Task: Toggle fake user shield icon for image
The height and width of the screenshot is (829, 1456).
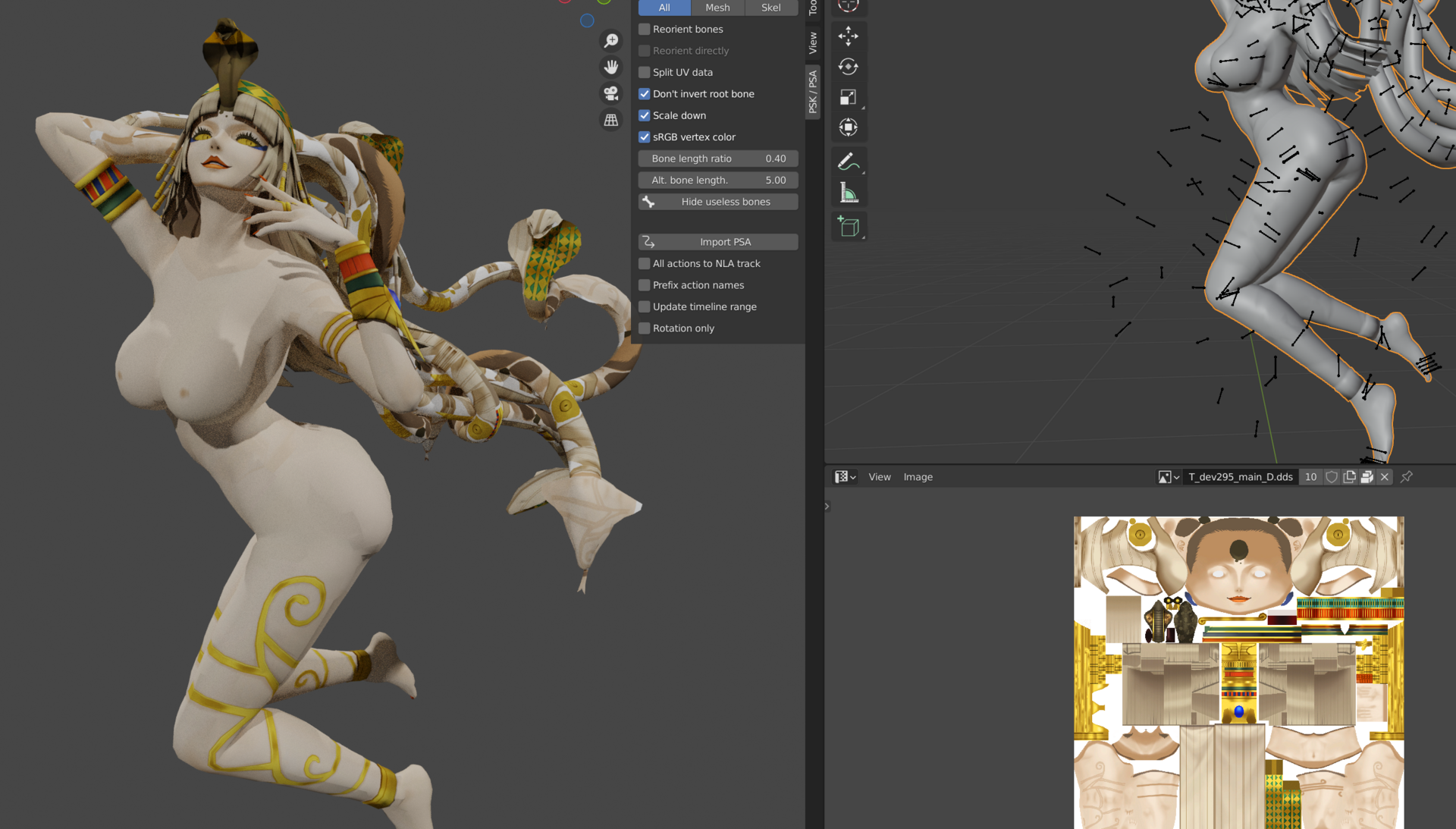Action: click(1332, 477)
